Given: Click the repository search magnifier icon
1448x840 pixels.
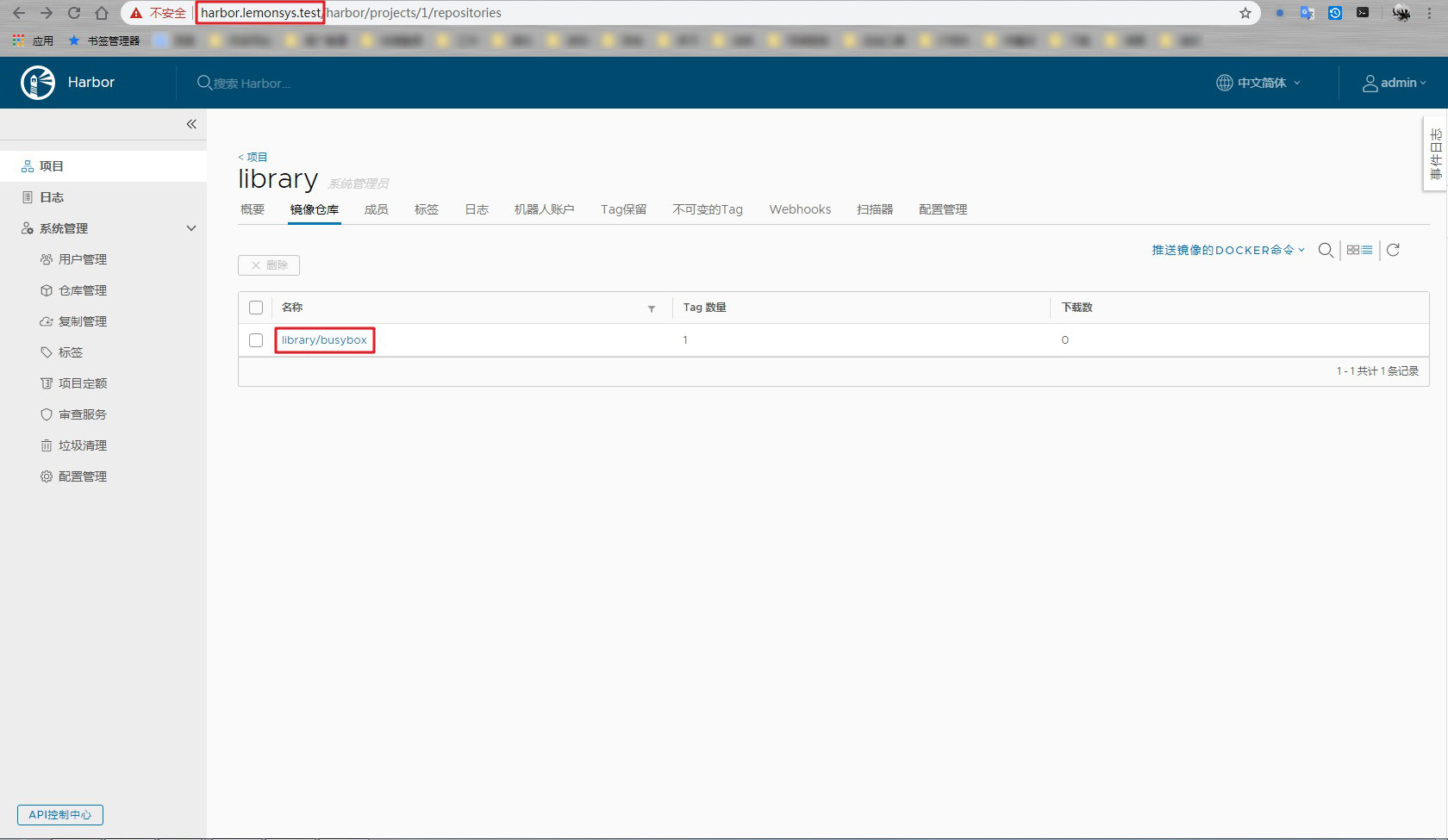Looking at the screenshot, I should click(1326, 250).
